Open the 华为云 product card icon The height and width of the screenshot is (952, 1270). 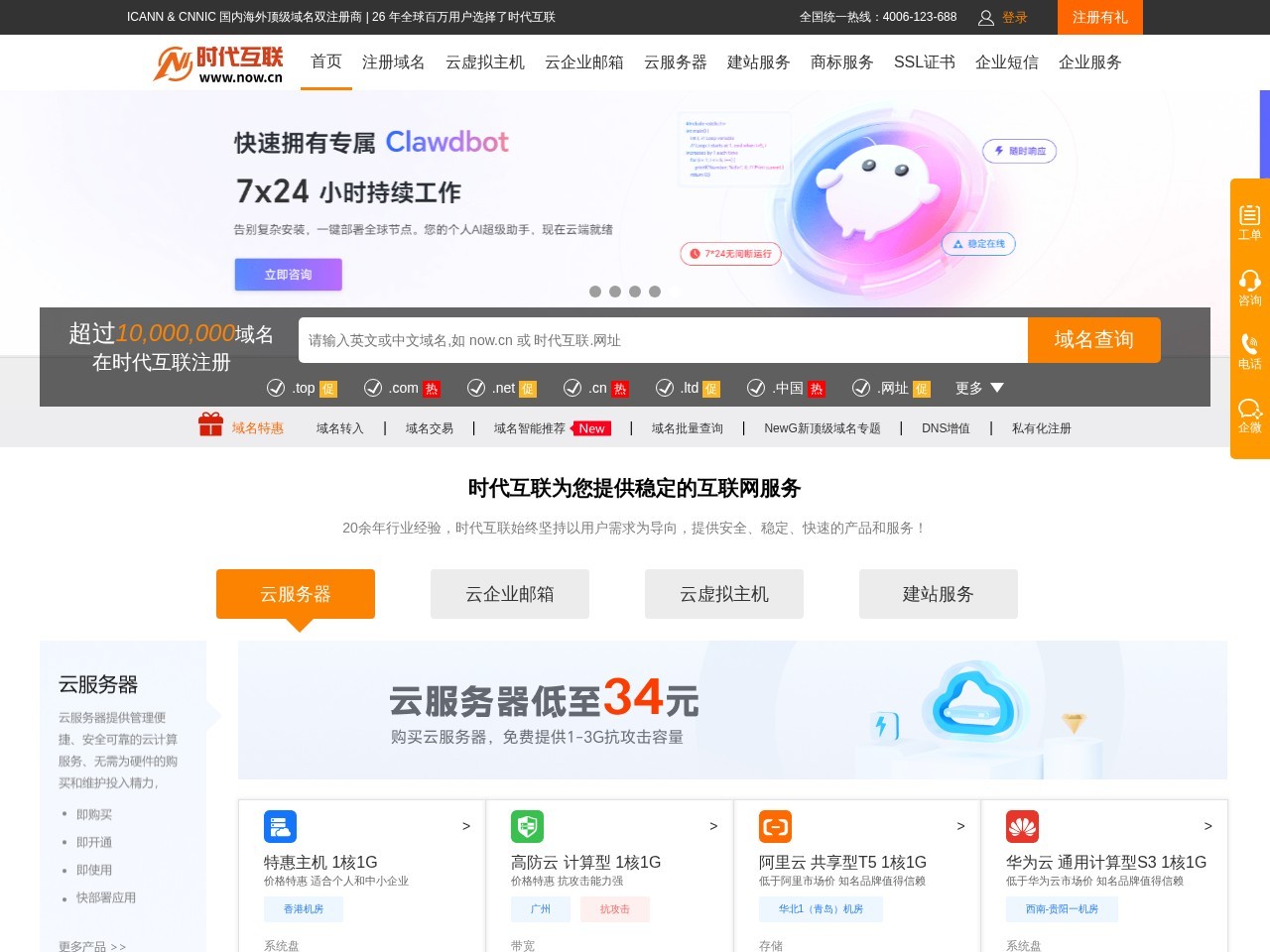coord(1022,826)
